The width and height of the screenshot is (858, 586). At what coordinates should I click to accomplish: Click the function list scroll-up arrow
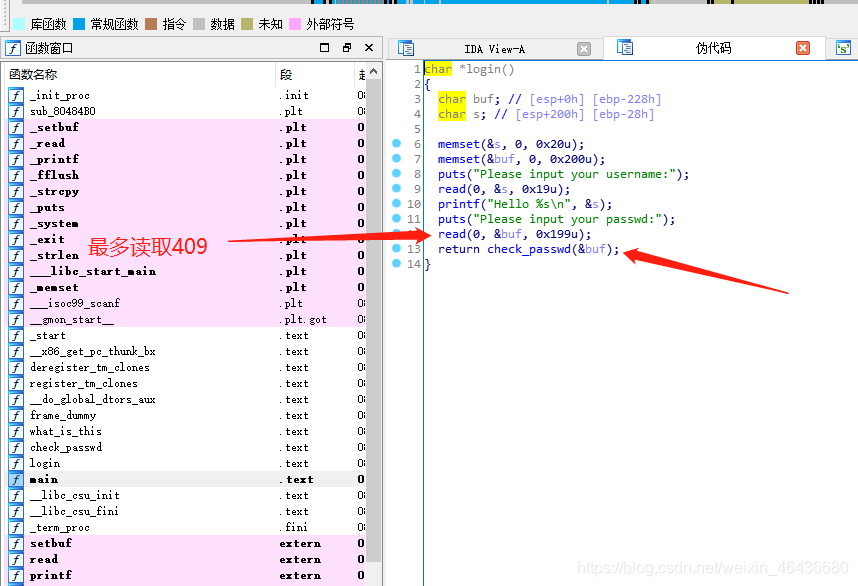tap(374, 72)
